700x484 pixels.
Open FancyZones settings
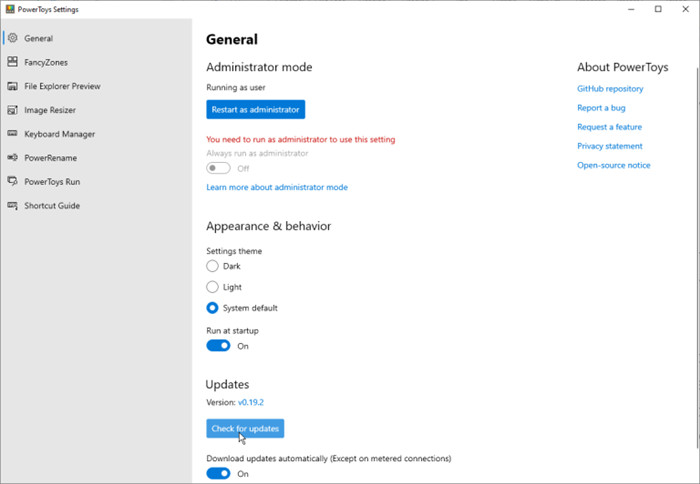[96, 62]
